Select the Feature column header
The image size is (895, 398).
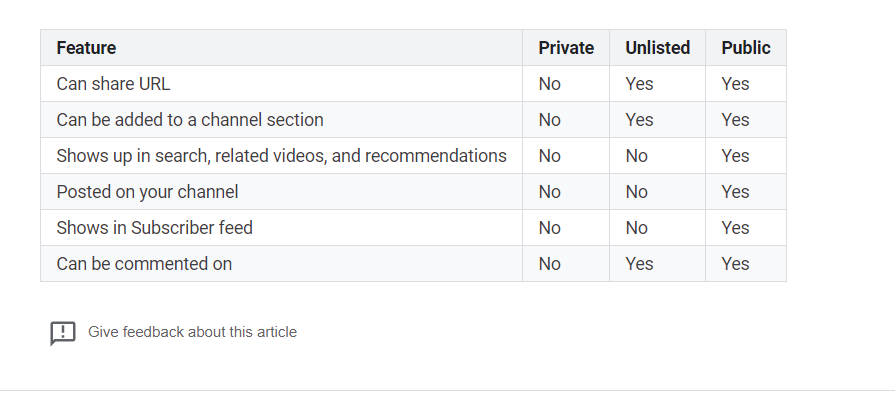pos(86,48)
